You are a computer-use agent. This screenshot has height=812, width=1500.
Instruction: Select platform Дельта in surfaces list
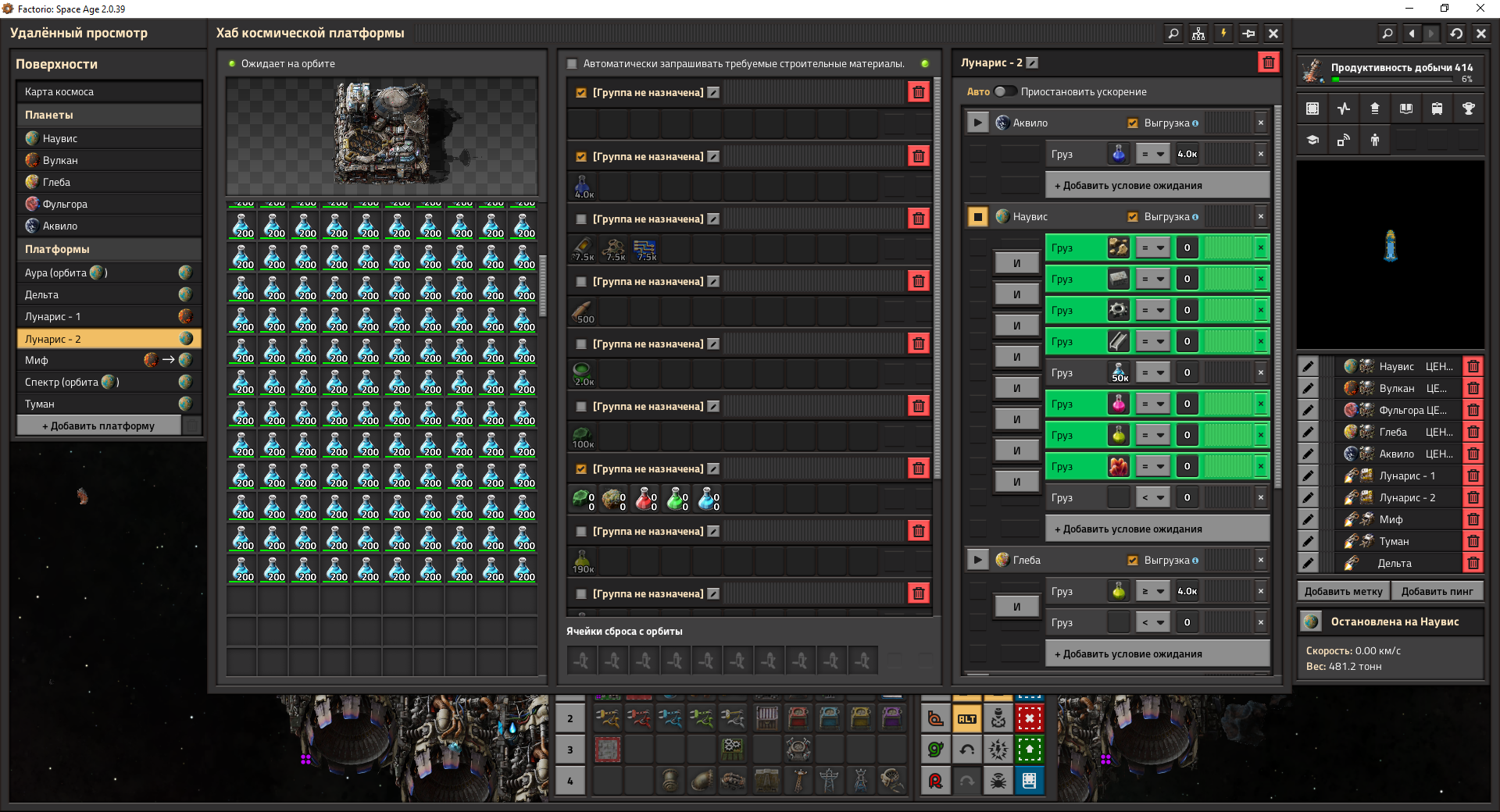(x=109, y=294)
